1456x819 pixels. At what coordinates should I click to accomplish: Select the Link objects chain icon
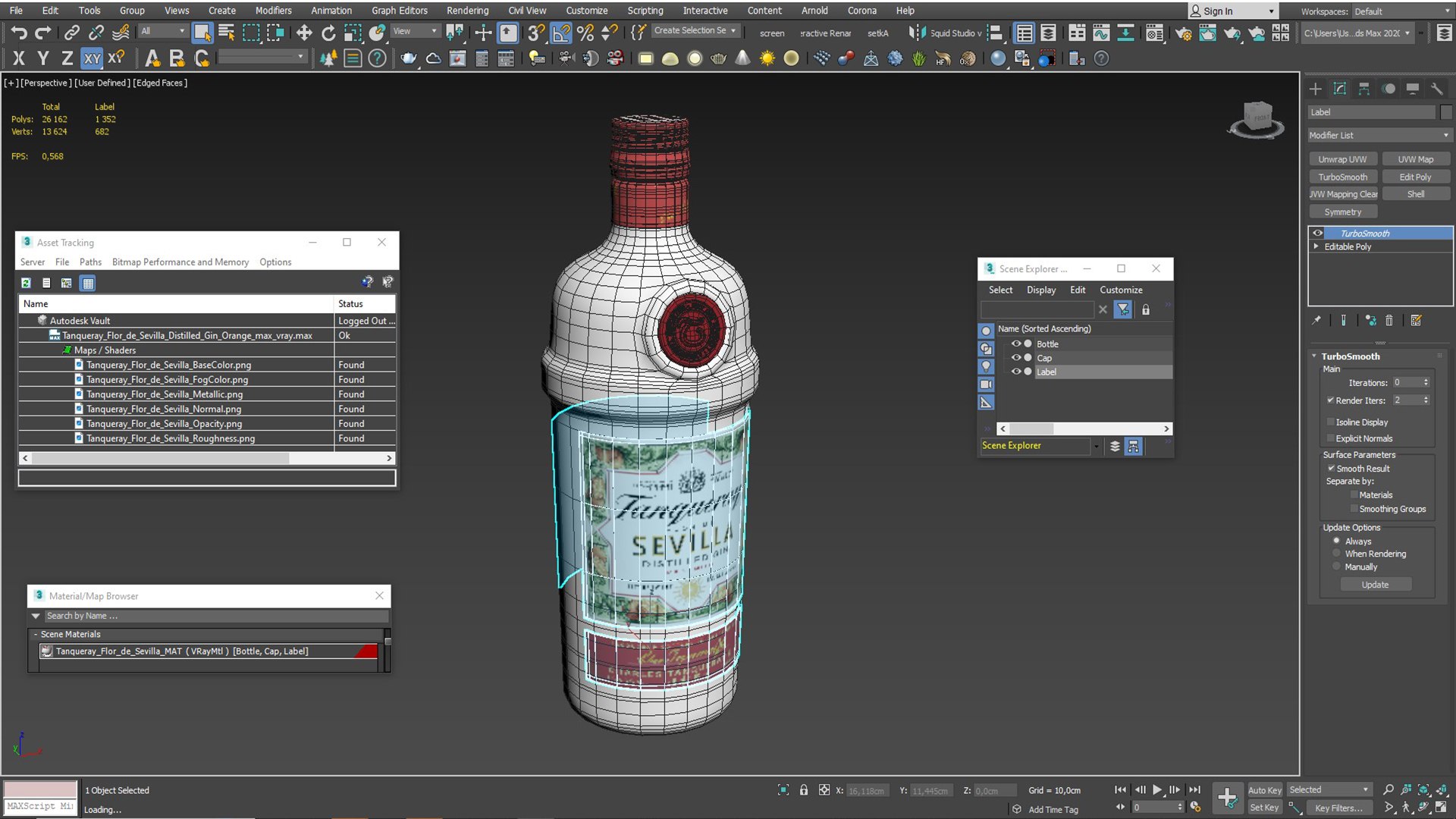coord(71,33)
